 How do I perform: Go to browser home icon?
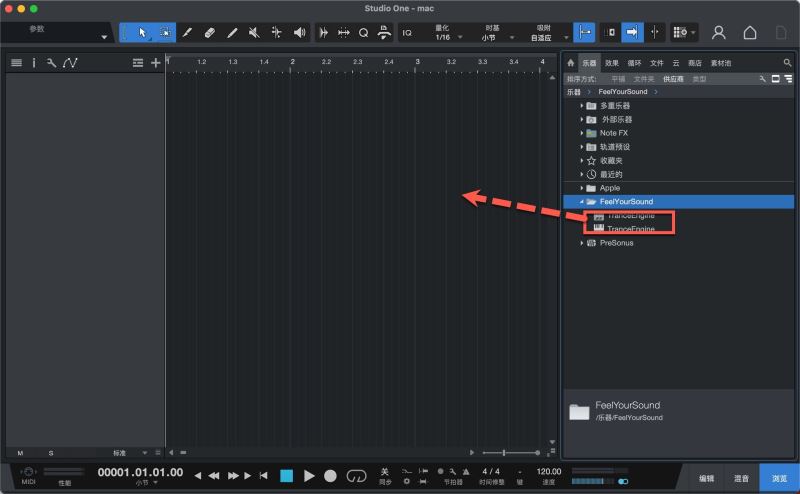(x=571, y=63)
